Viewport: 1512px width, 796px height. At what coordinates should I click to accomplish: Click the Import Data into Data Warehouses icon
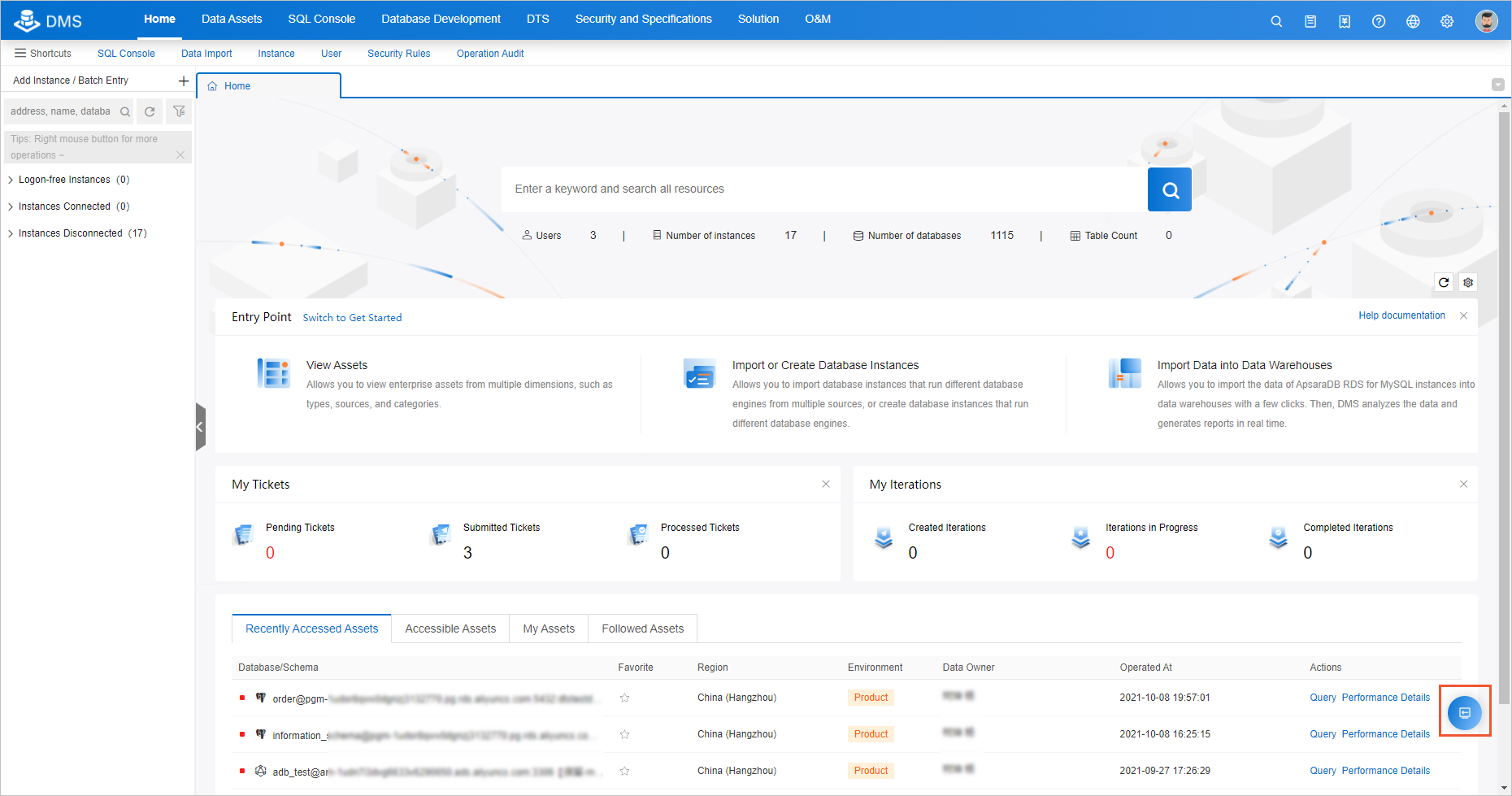point(1125,373)
